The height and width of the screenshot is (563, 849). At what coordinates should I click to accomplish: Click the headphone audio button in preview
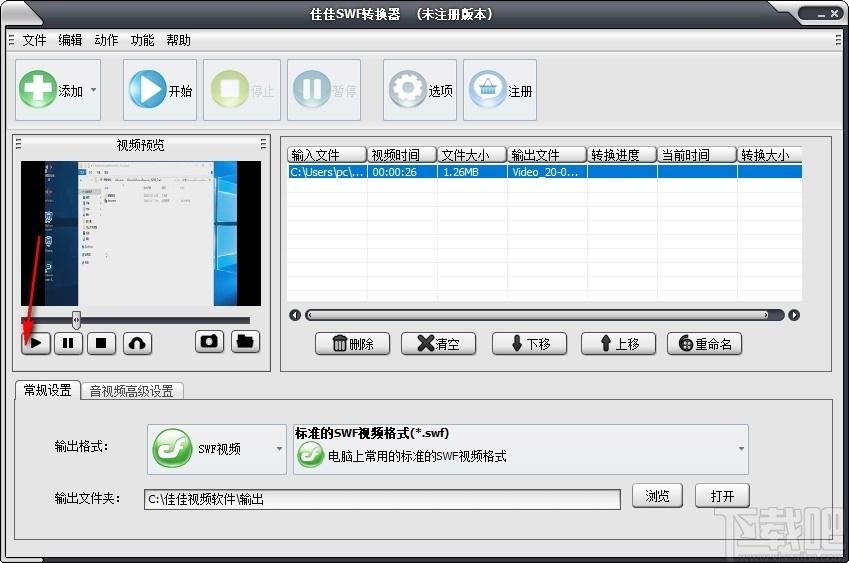[138, 343]
